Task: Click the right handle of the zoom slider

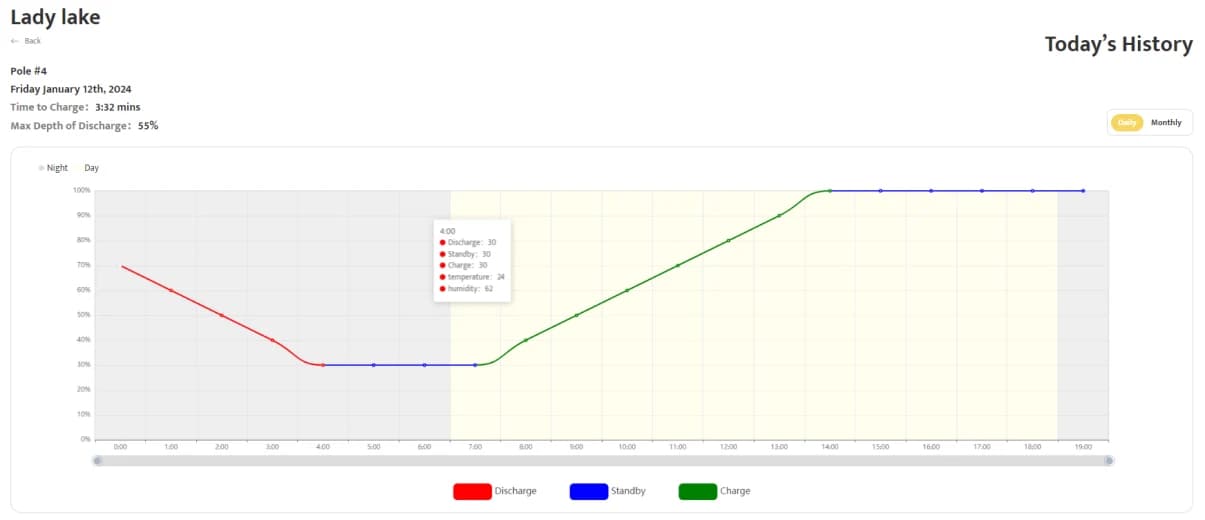Action: click(1109, 461)
